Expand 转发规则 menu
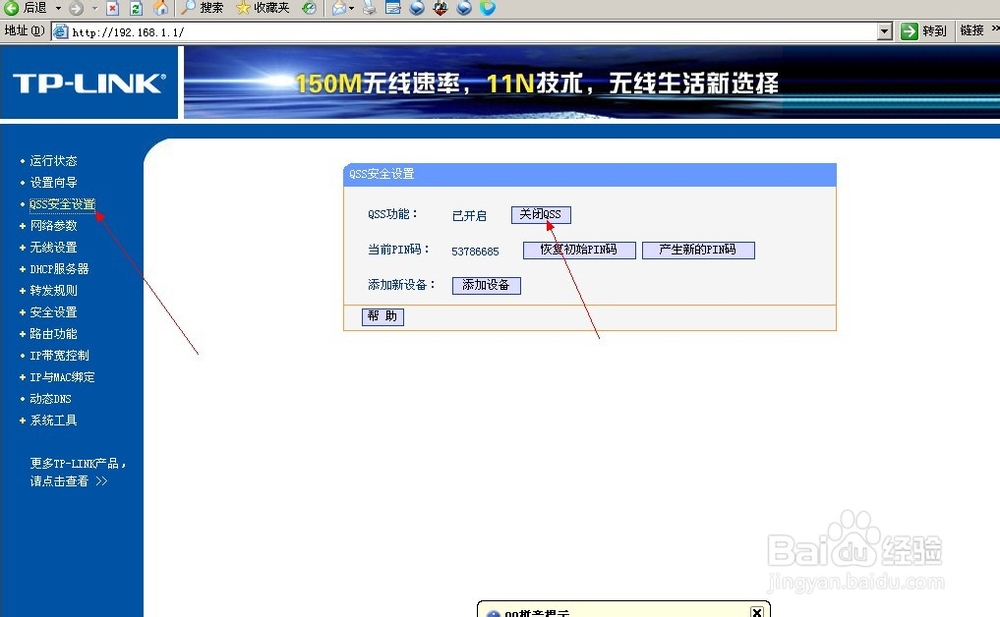 54,291
